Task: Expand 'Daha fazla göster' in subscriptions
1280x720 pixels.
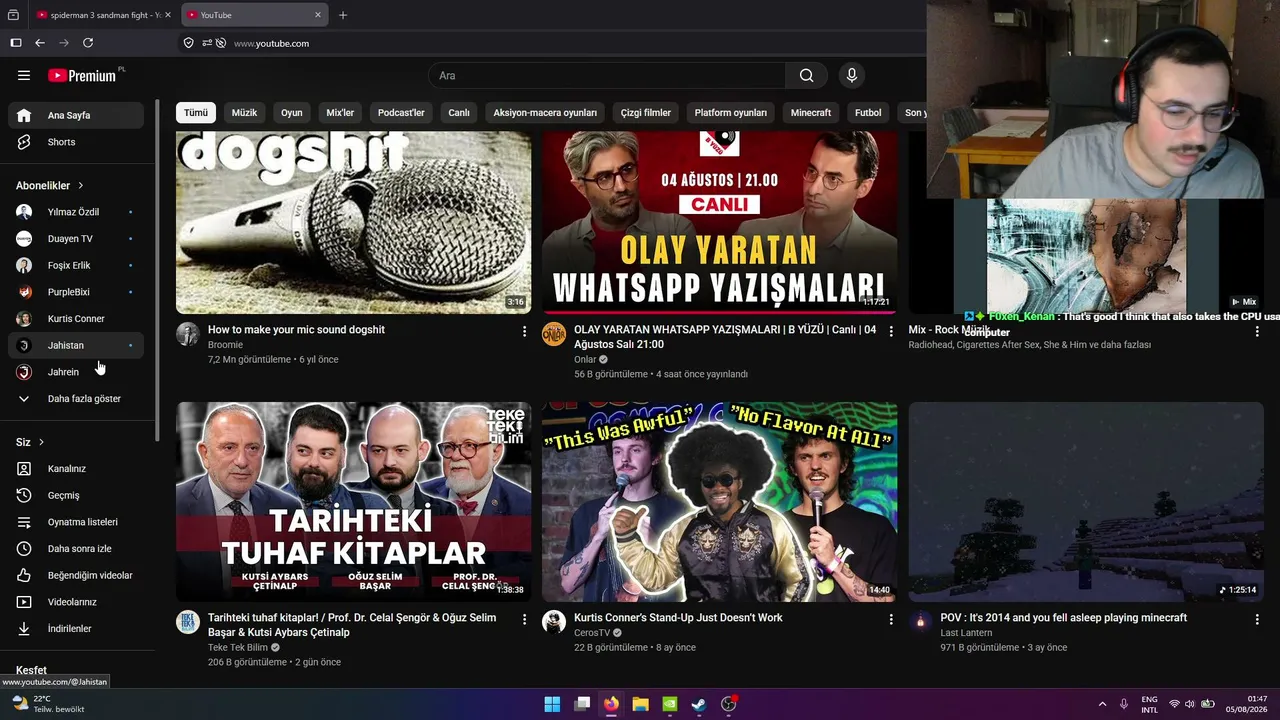Action: 76,399
